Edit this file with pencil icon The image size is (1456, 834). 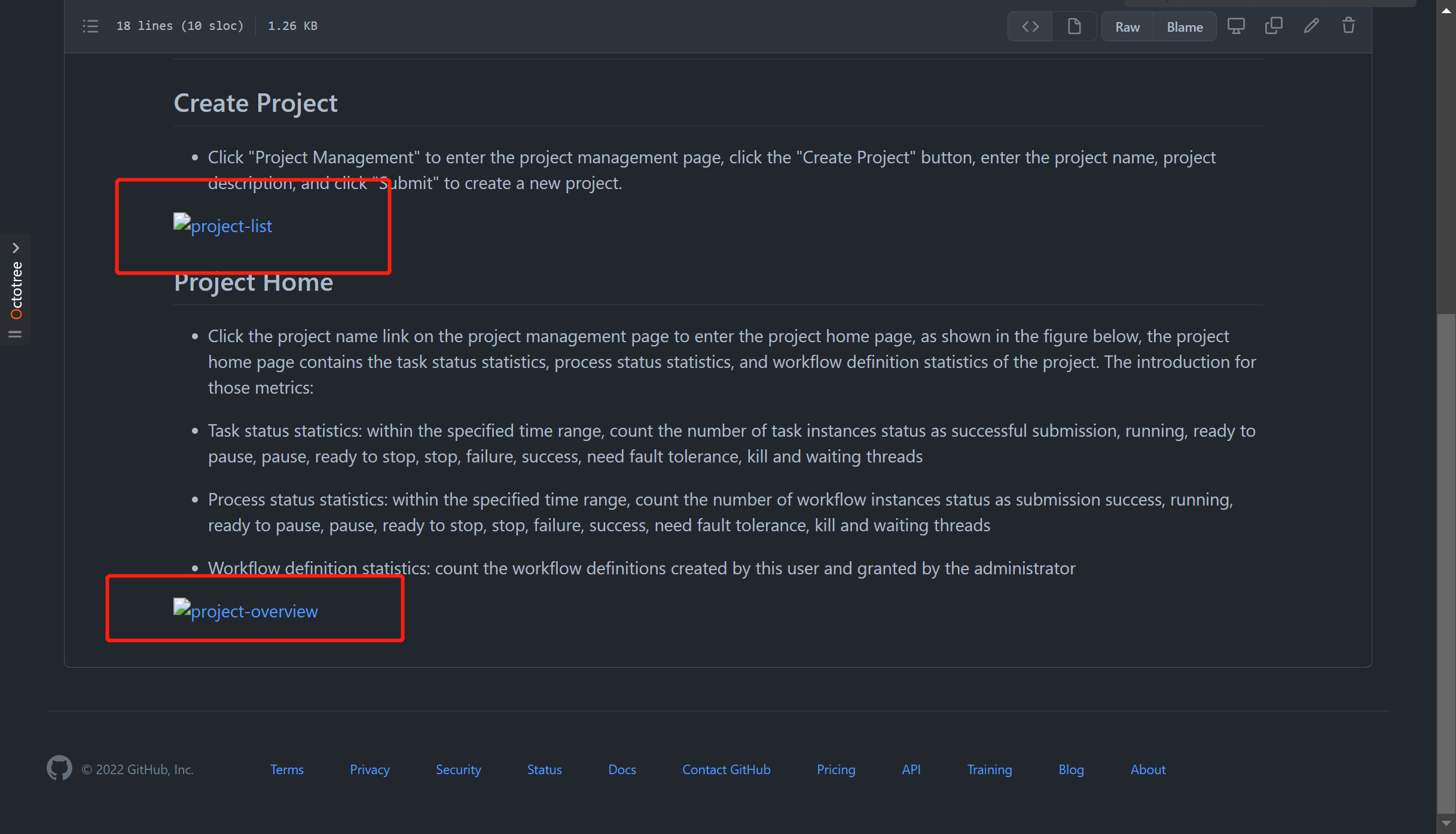coord(1311,26)
